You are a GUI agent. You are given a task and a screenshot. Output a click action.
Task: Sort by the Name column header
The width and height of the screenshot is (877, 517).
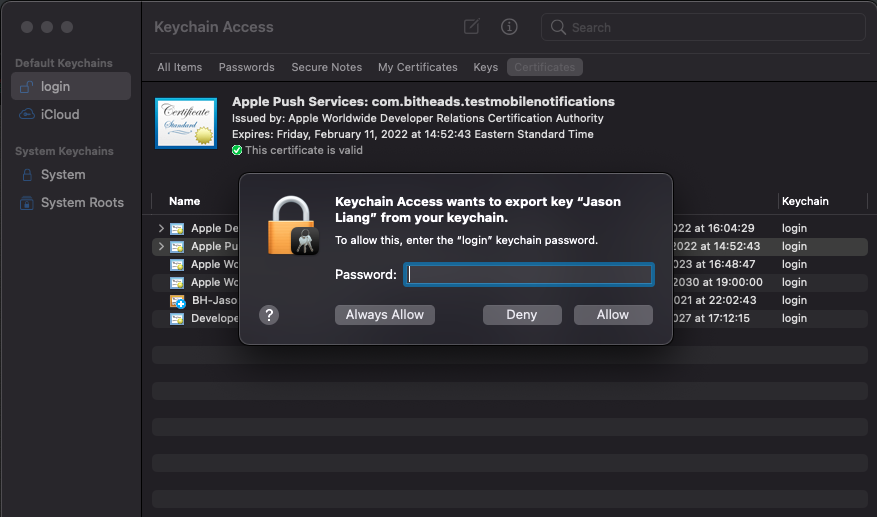click(x=185, y=201)
